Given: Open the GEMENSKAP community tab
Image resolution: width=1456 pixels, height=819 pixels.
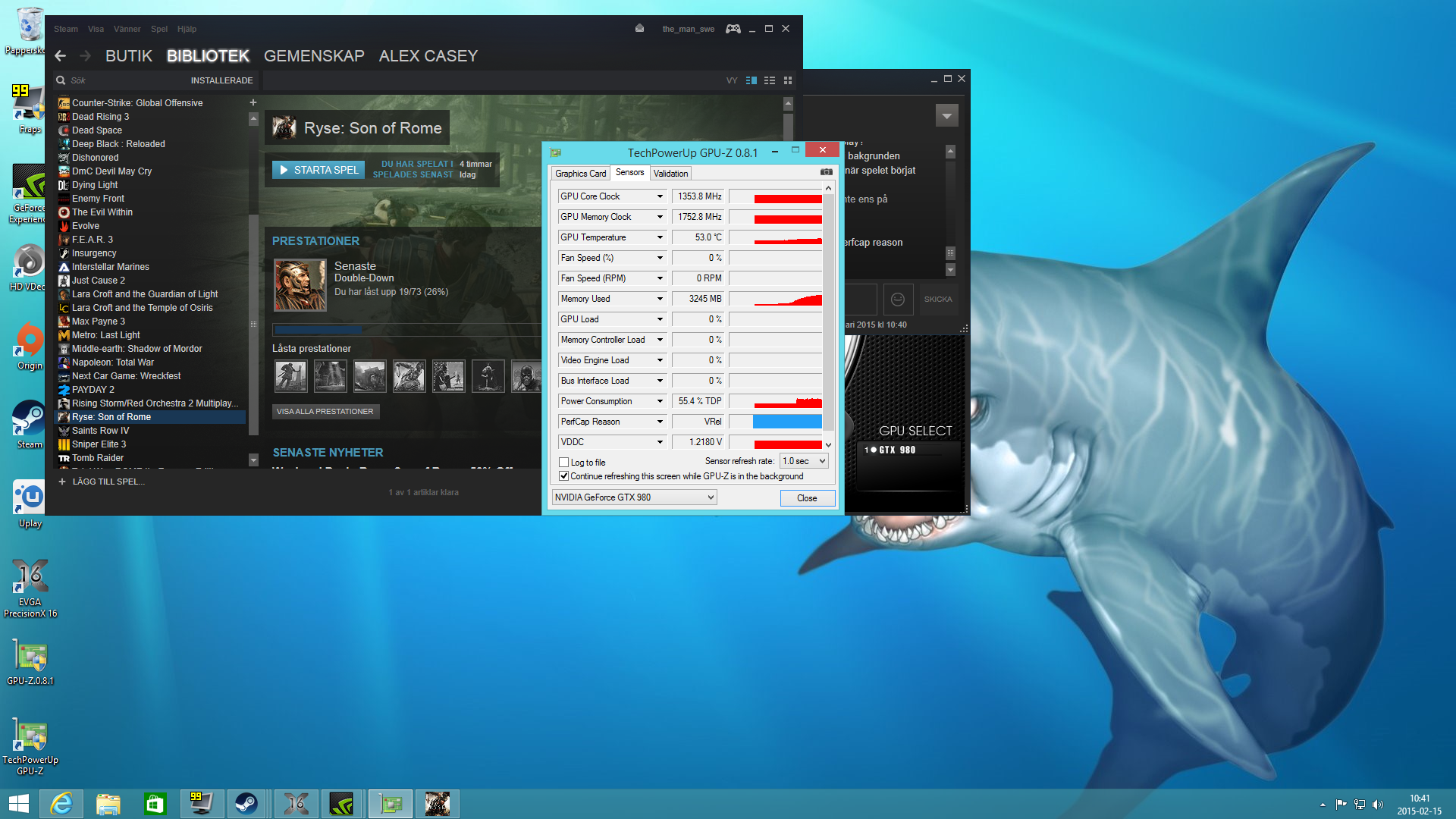Looking at the screenshot, I should click(x=314, y=56).
